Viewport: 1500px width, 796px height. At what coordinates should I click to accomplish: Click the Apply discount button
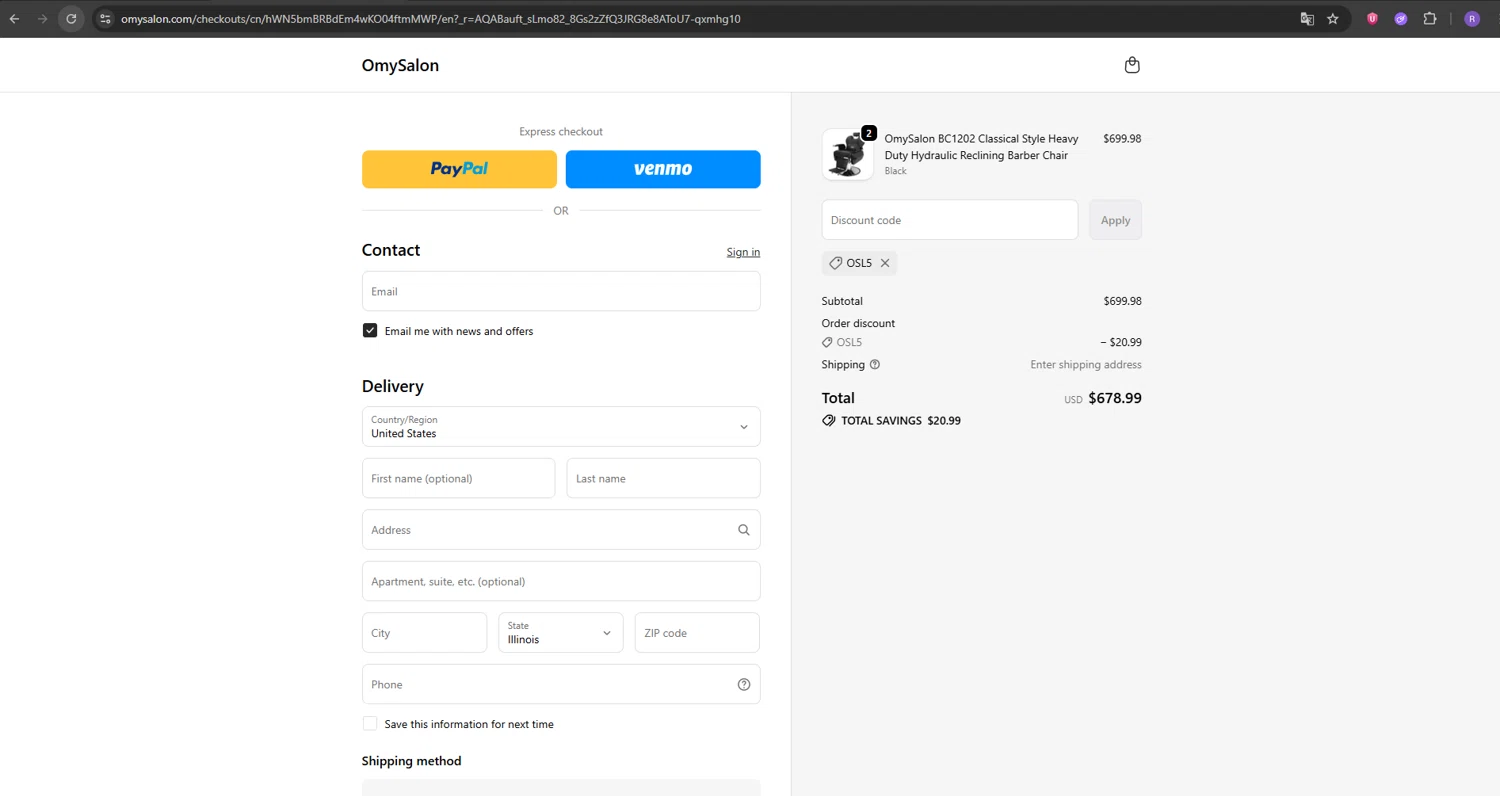tap(1115, 220)
